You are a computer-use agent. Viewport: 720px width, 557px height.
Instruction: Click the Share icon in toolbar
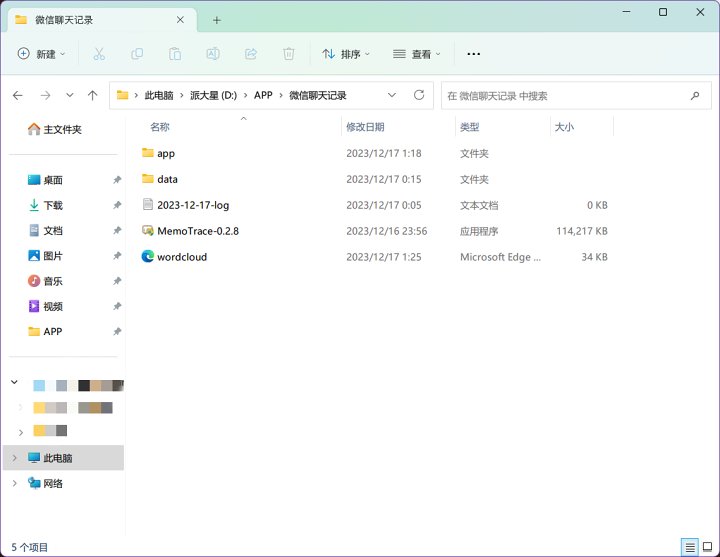(251, 54)
